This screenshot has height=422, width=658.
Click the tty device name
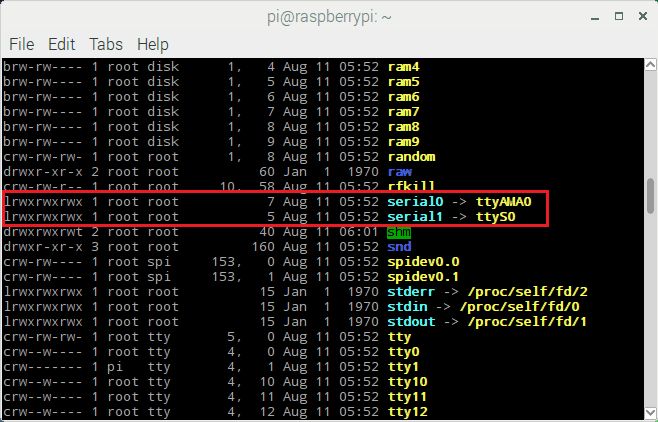tap(400, 337)
